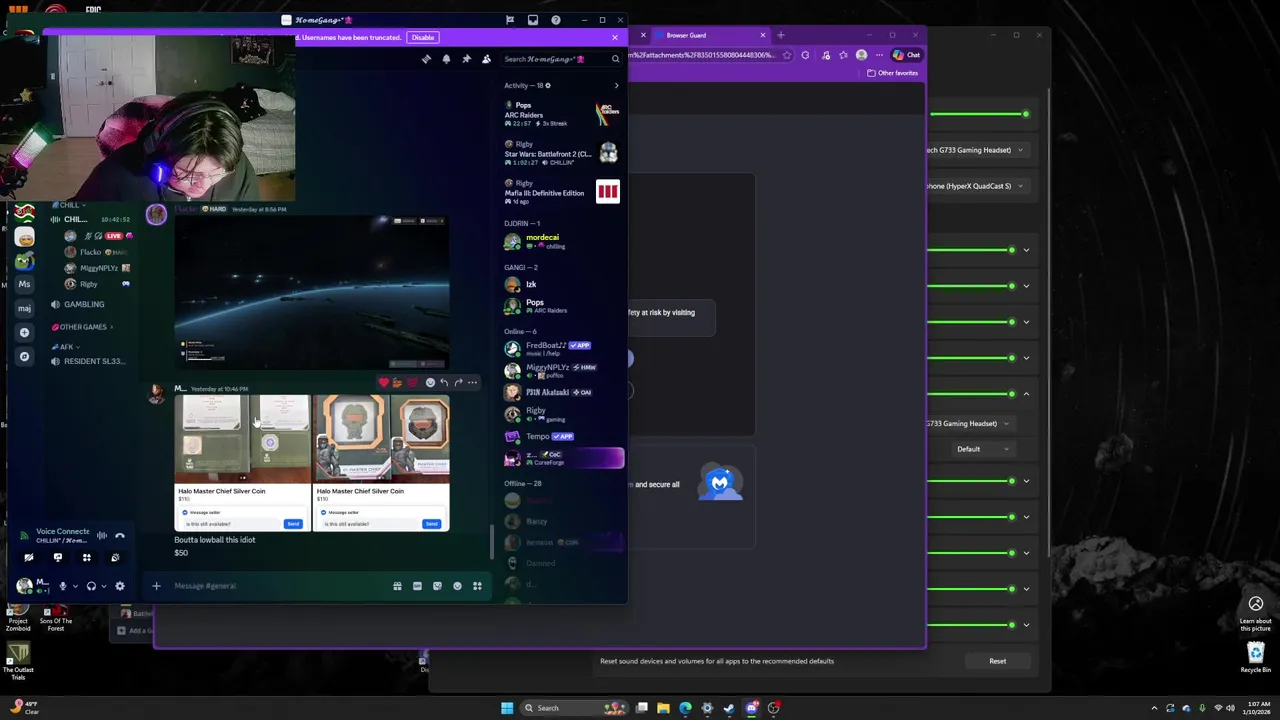Show pinned messages with the pin icon
Image resolution: width=1280 pixels, height=720 pixels.
tap(466, 59)
